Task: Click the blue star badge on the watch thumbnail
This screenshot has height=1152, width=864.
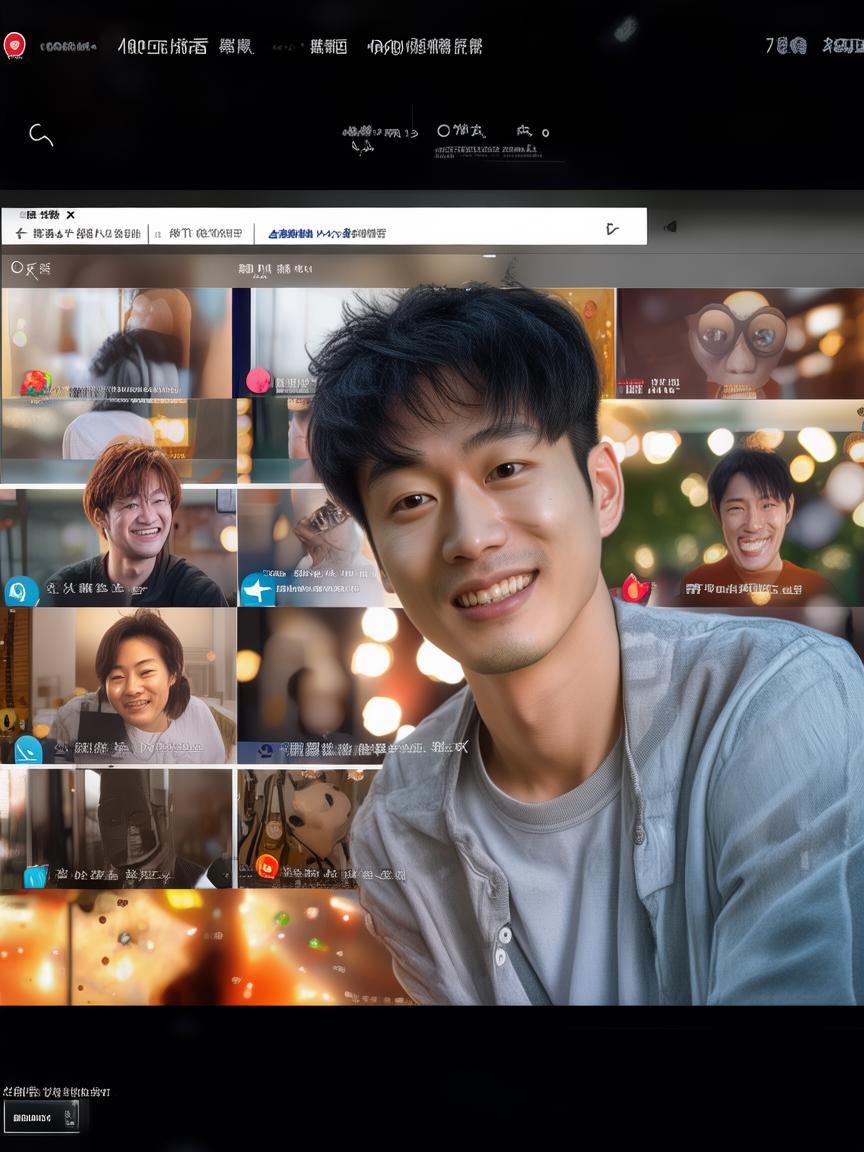Action: point(257,589)
